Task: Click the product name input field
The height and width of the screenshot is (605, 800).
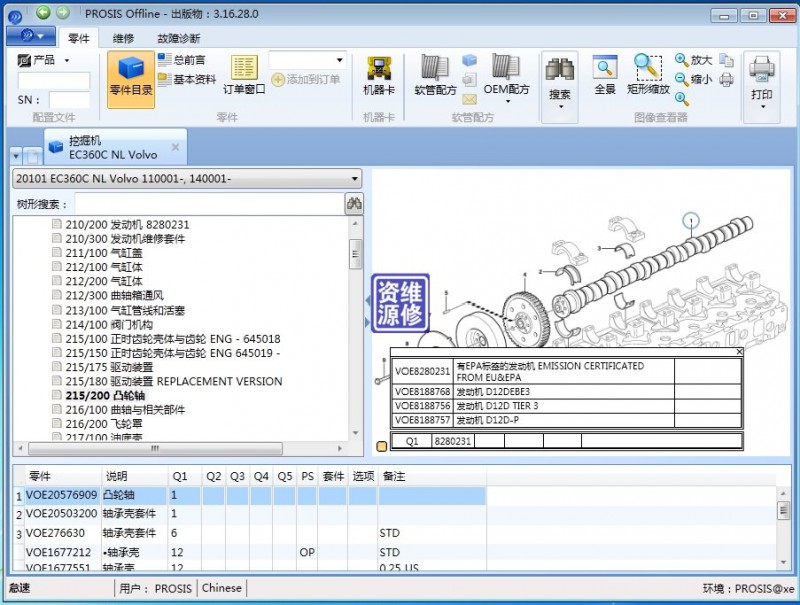Action: coord(54,81)
